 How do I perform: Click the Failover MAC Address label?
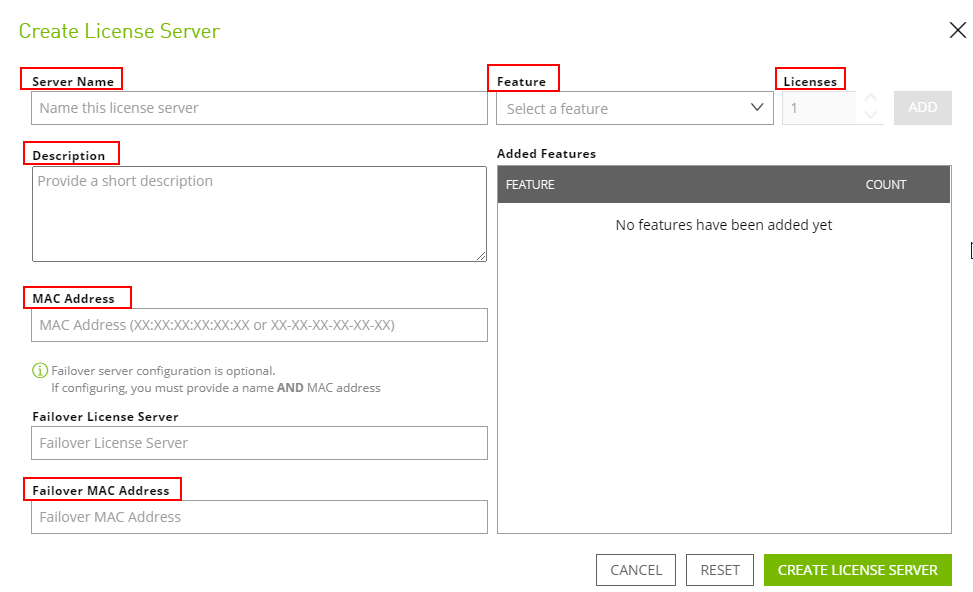click(x=101, y=490)
